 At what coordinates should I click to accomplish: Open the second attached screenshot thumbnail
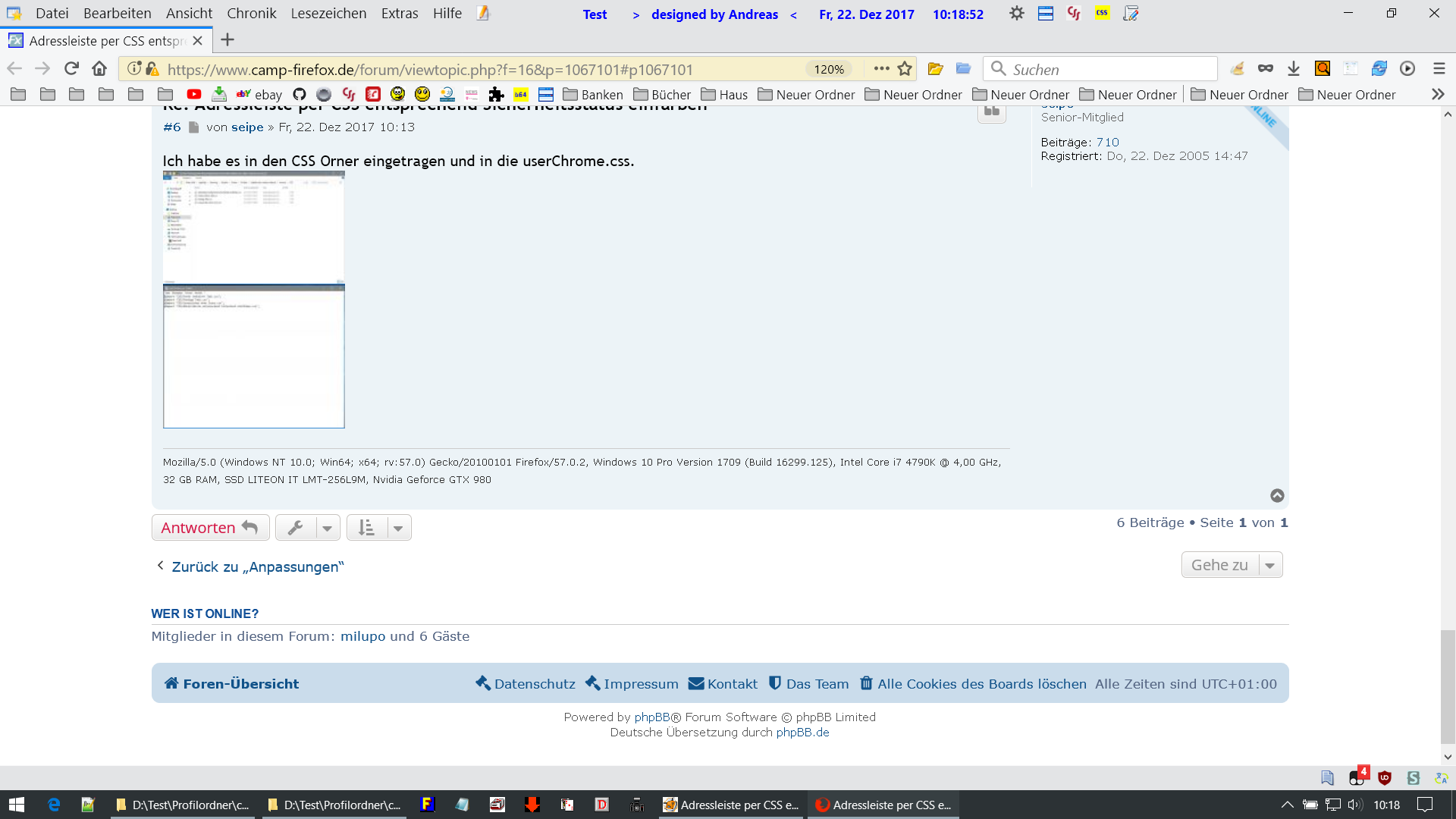click(253, 356)
